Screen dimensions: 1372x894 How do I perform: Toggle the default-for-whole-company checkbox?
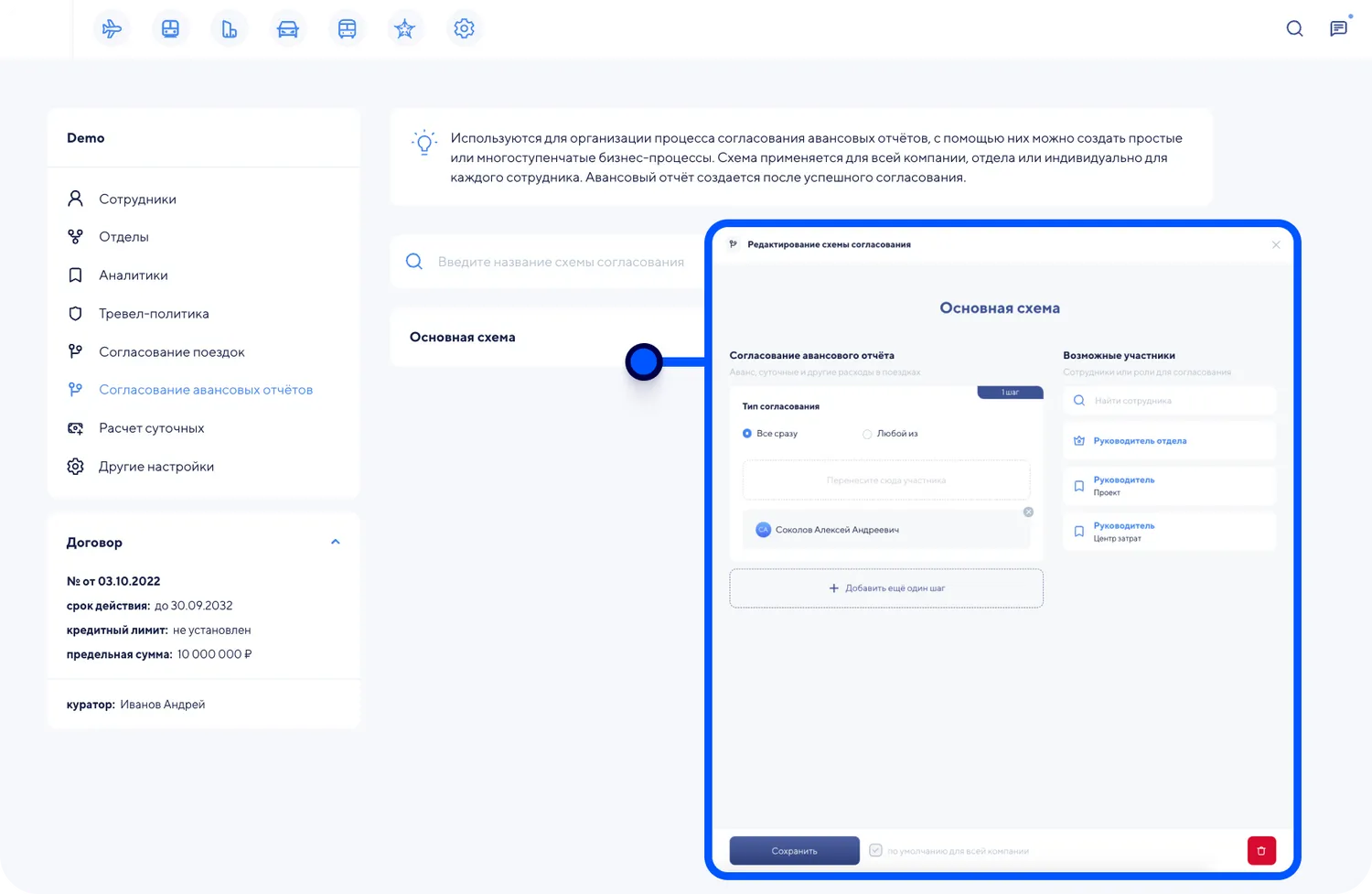[x=875, y=850]
